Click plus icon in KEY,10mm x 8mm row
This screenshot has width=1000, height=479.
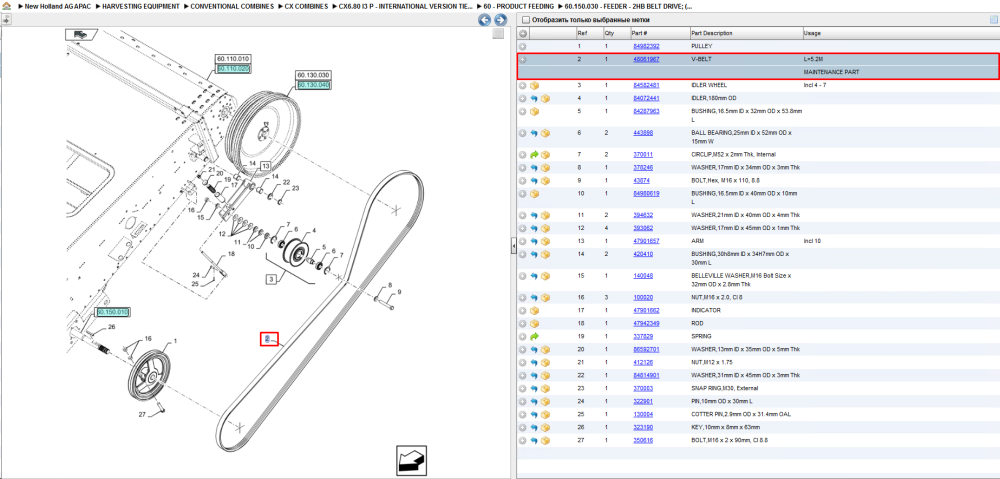[x=522, y=427]
